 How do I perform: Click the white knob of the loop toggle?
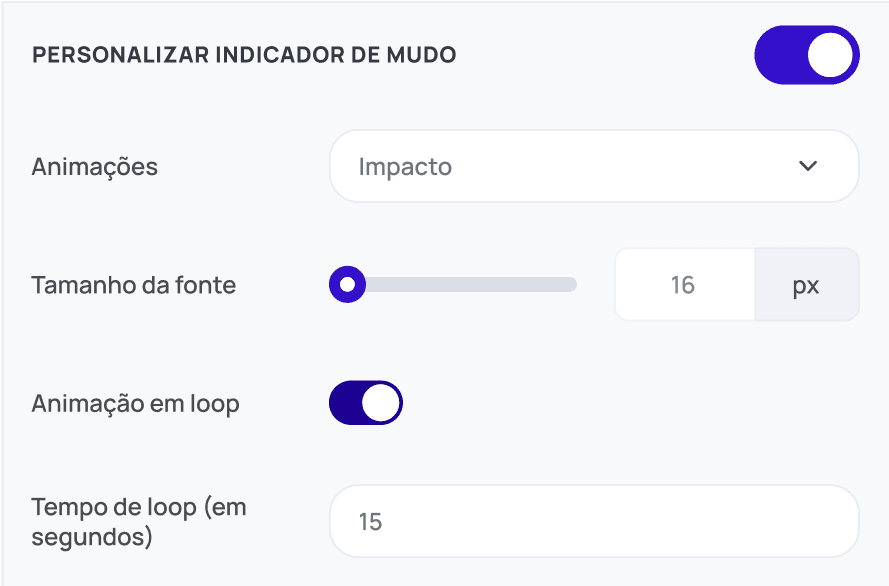click(x=380, y=403)
